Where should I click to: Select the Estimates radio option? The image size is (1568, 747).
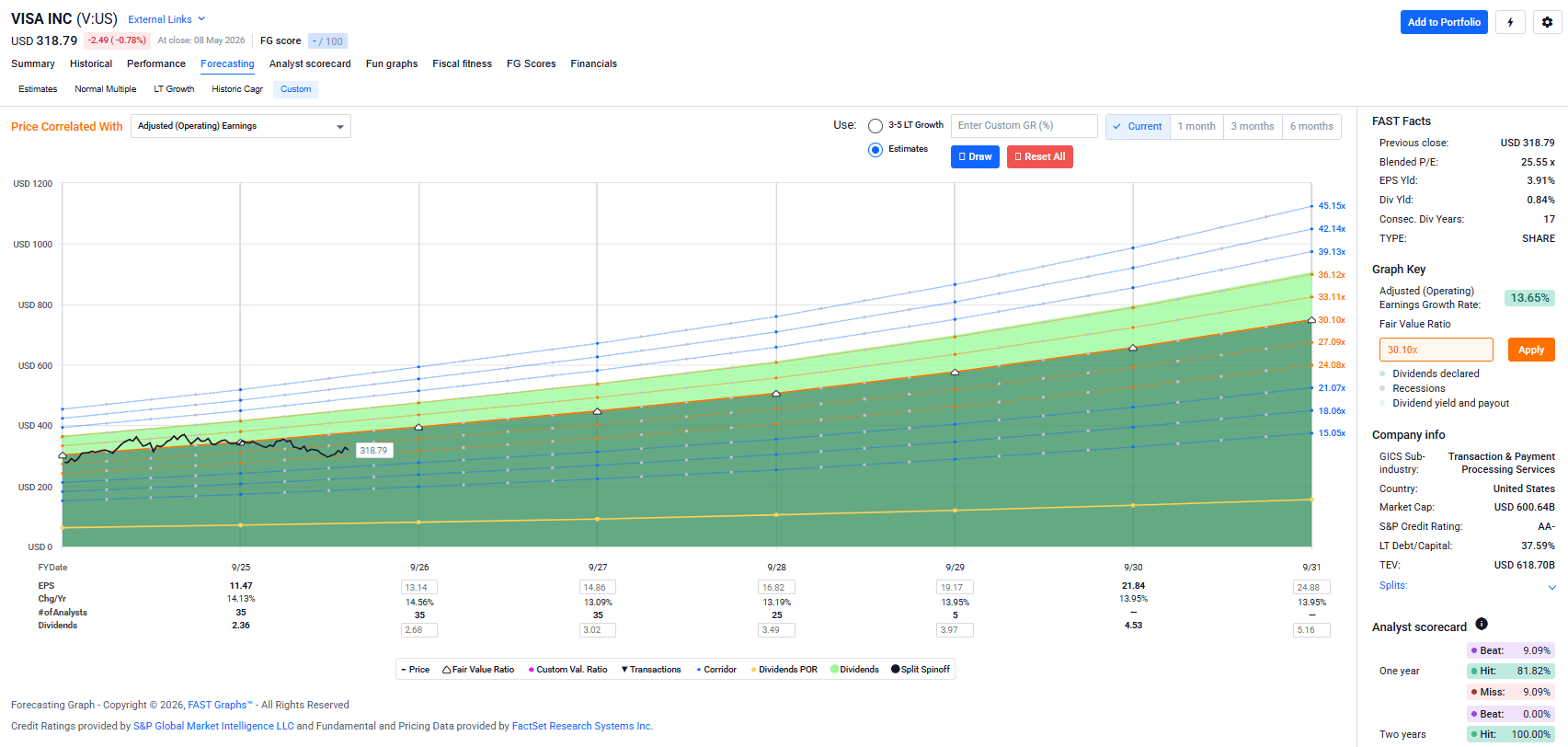tap(876, 150)
